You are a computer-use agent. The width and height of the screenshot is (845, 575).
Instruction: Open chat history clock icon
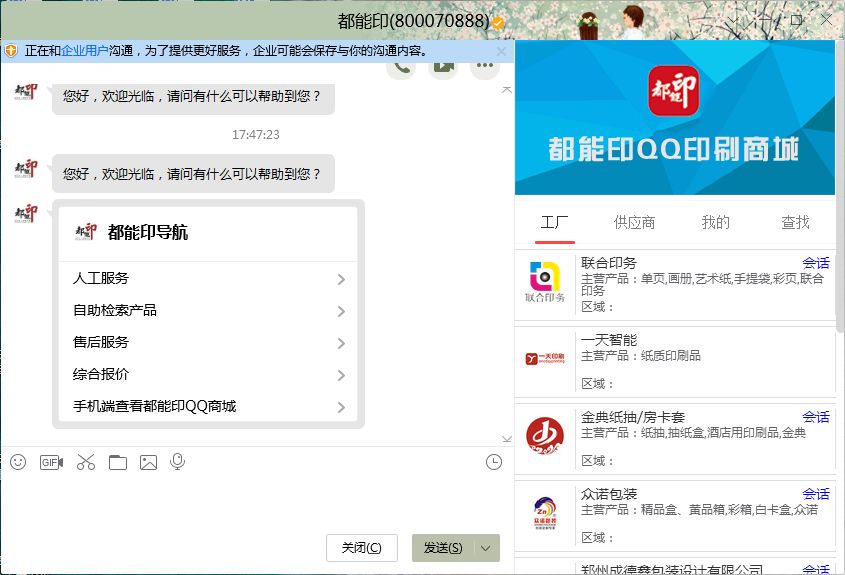tap(494, 462)
